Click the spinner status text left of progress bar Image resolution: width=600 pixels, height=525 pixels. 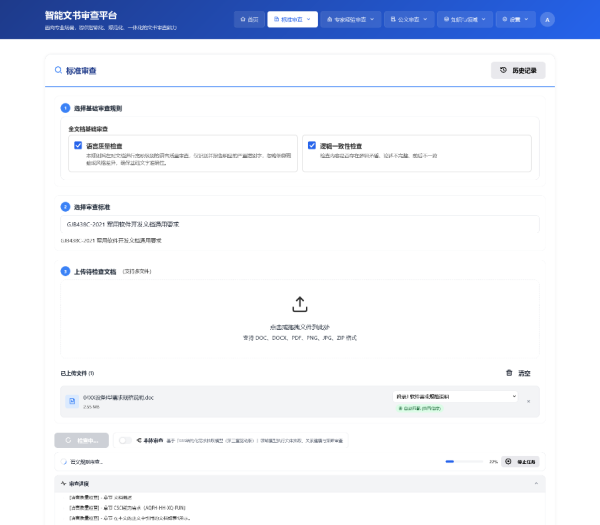[x=86, y=462]
